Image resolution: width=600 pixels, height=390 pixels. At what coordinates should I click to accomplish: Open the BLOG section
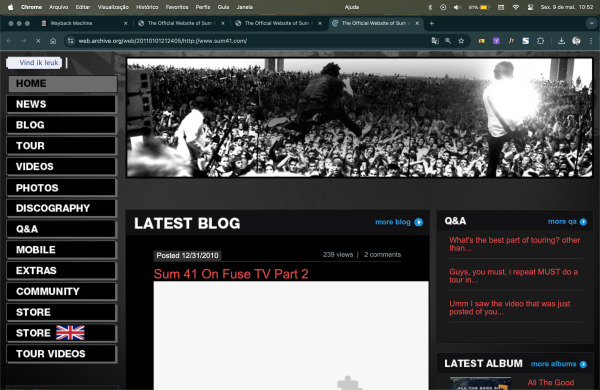tap(61, 125)
